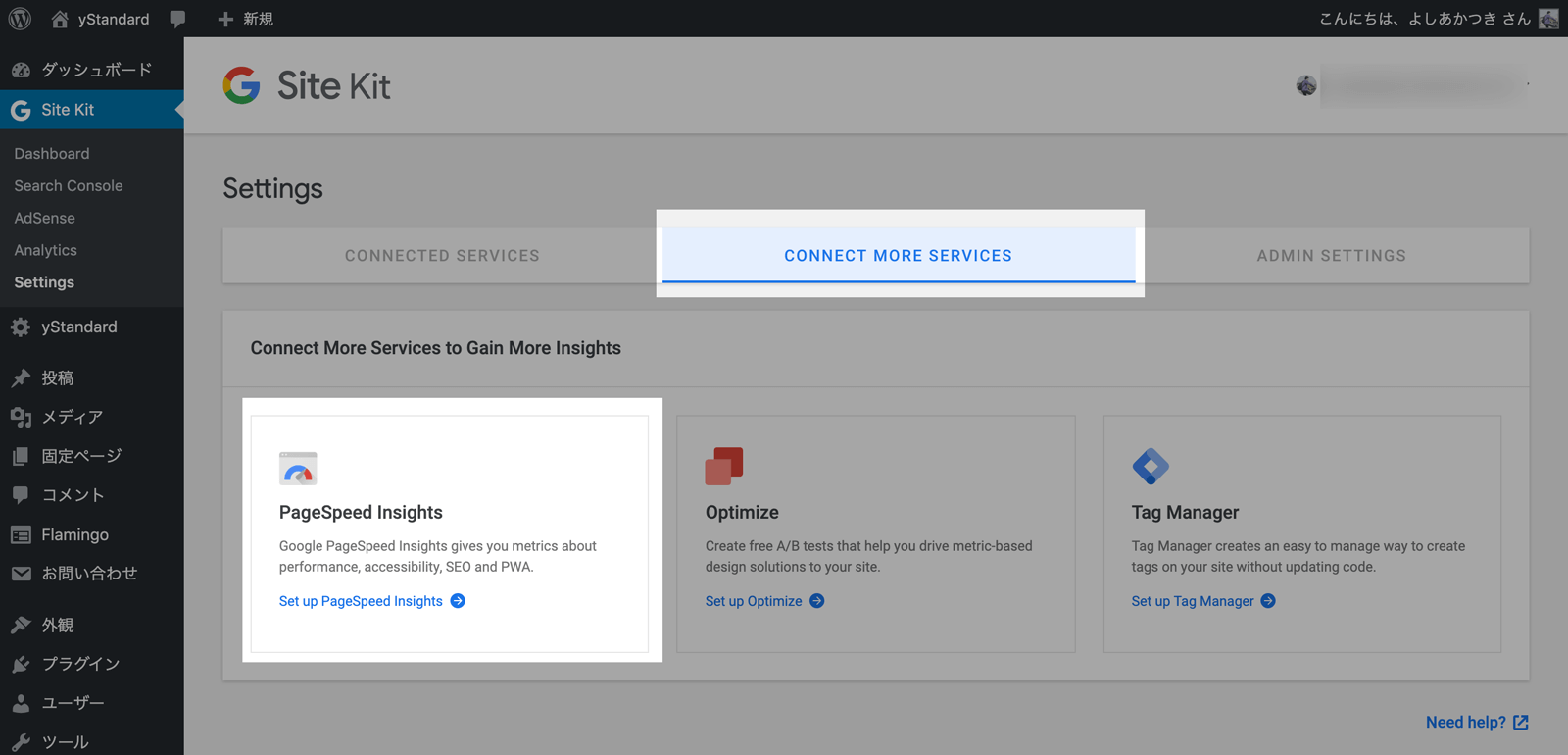Open yStandard settings menu label
Screen dimensions: 1568x755
79,327
